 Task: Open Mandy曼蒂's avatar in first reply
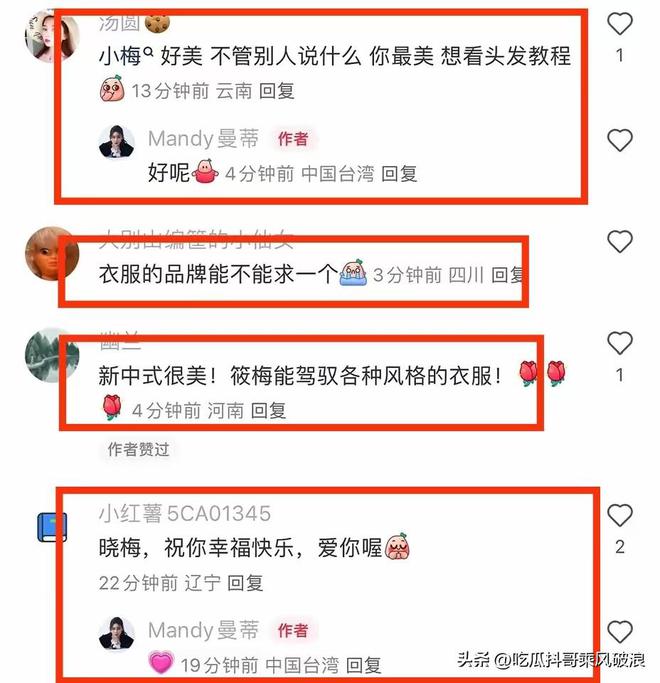point(116,141)
